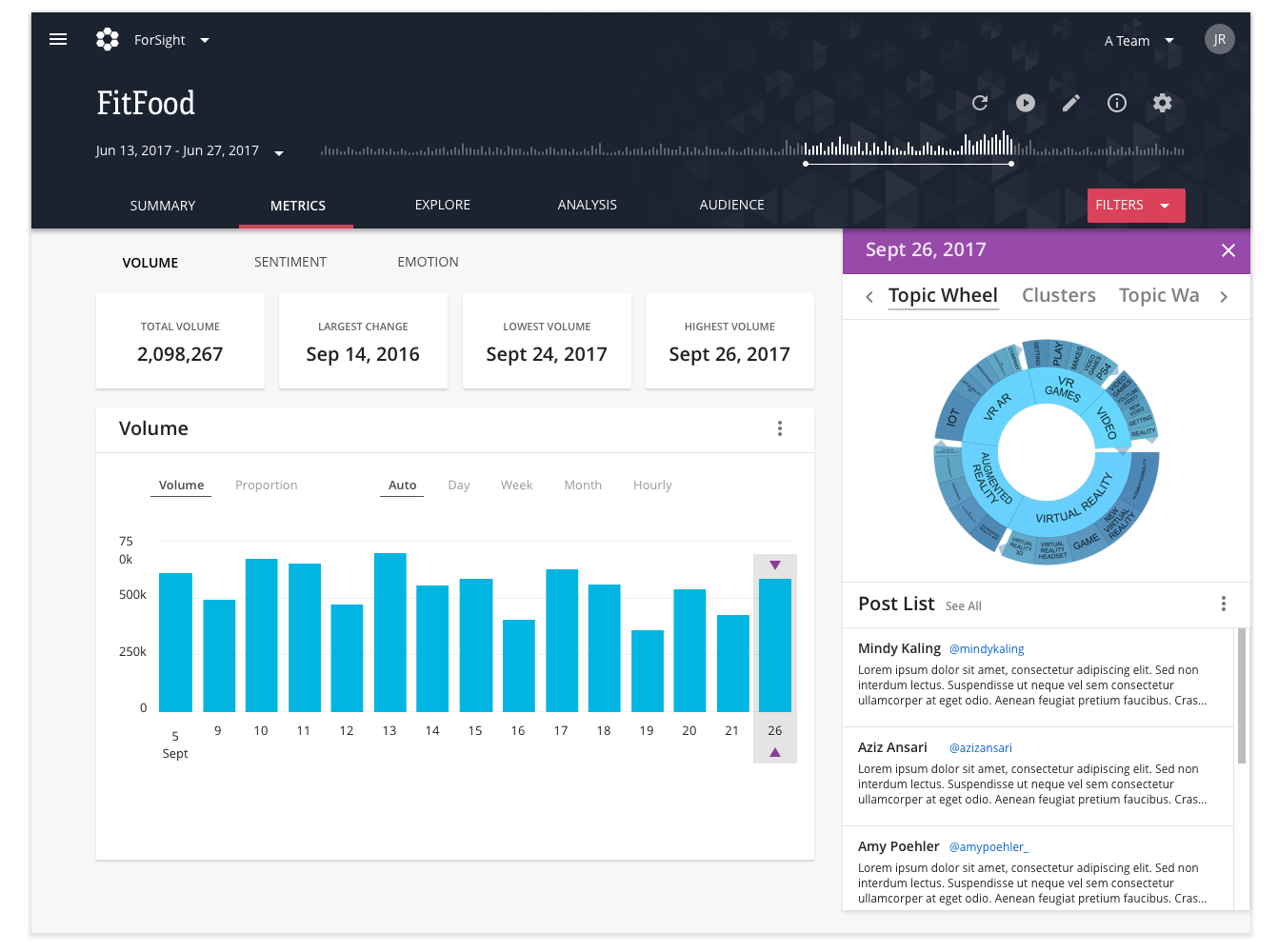Open the hamburger navigation menu
Image resolution: width=1278 pixels, height=952 pixels.
click(58, 39)
